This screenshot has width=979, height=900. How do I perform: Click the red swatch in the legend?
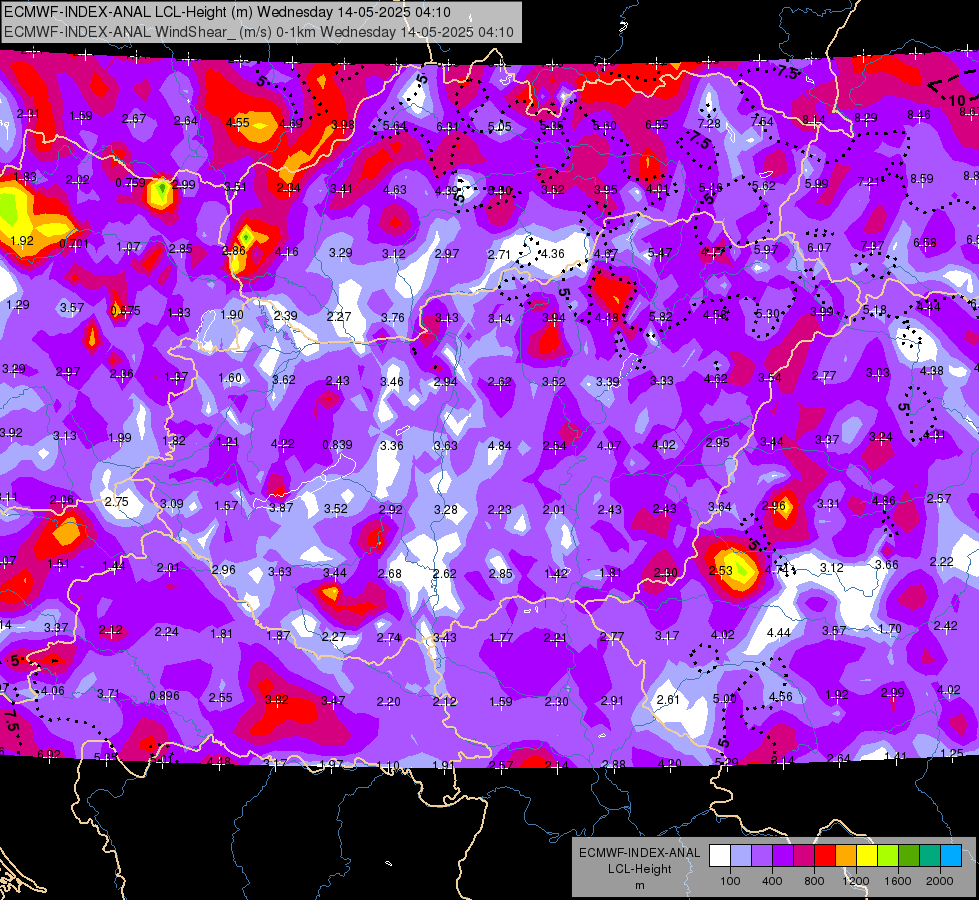pos(825,856)
